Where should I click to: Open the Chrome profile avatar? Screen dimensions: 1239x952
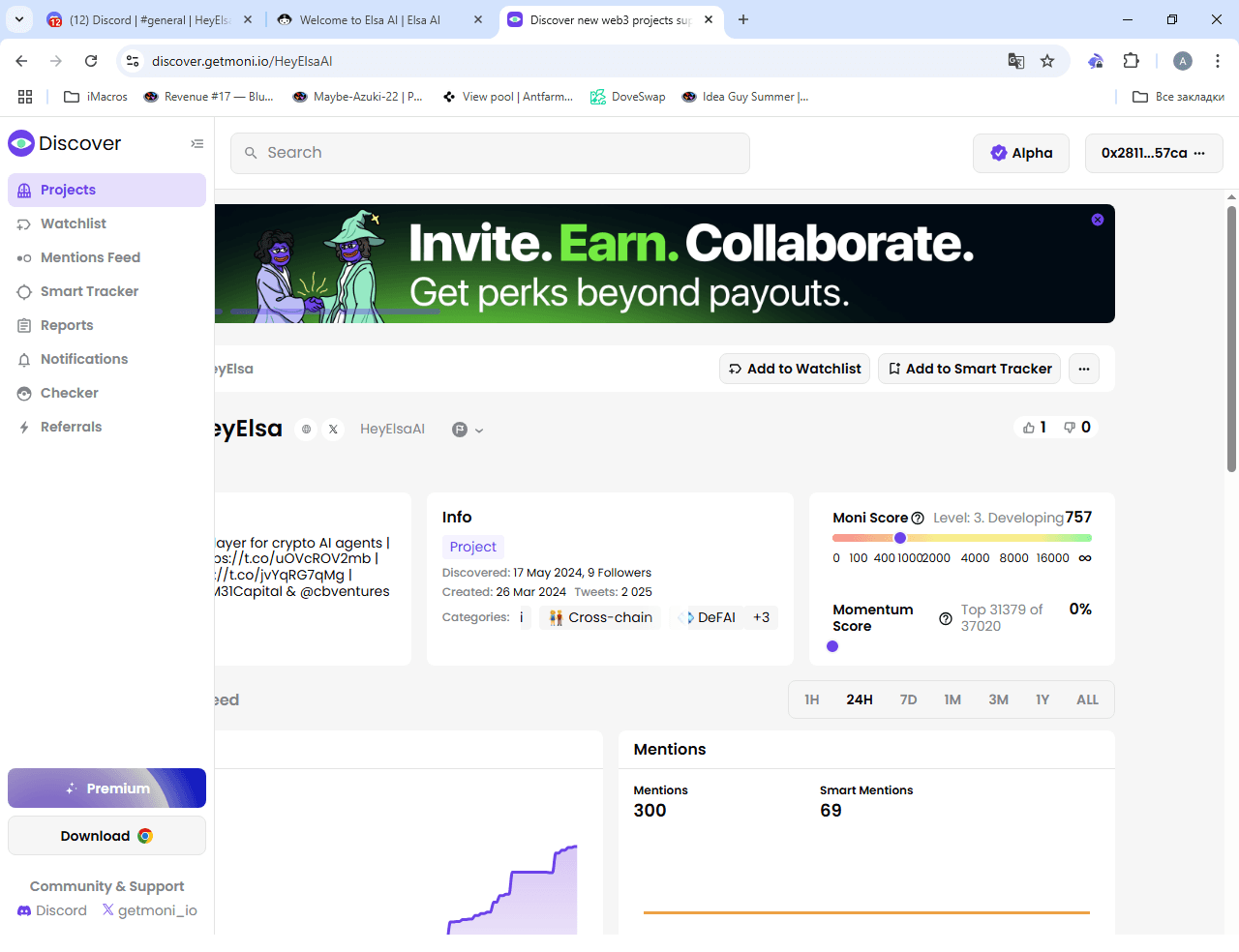[x=1183, y=61]
